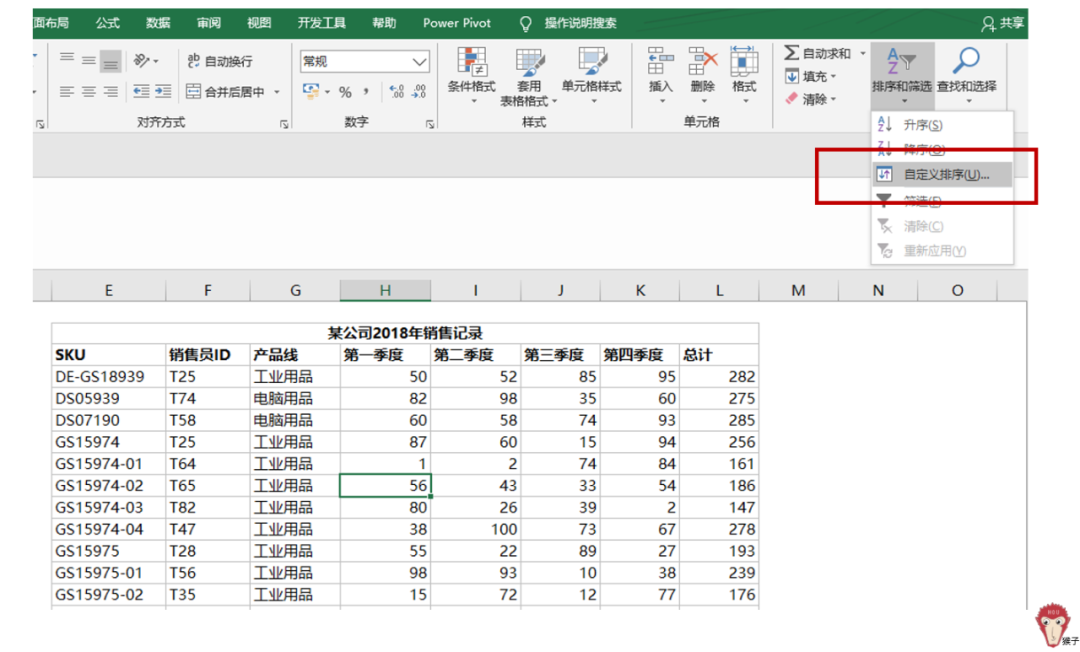Open the 常规 number format combo box
This screenshot has height=652, width=1080.
click(x=364, y=61)
